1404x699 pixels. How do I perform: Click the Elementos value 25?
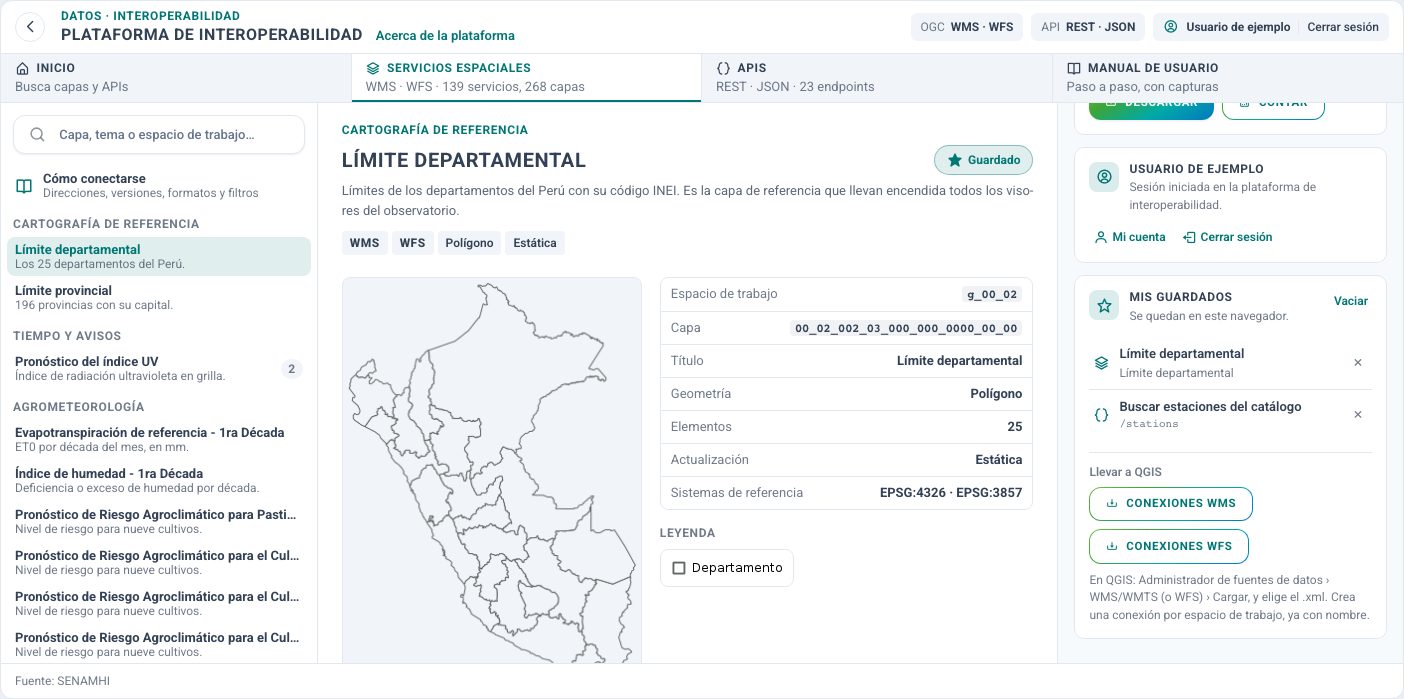pyautogui.click(x=1015, y=427)
